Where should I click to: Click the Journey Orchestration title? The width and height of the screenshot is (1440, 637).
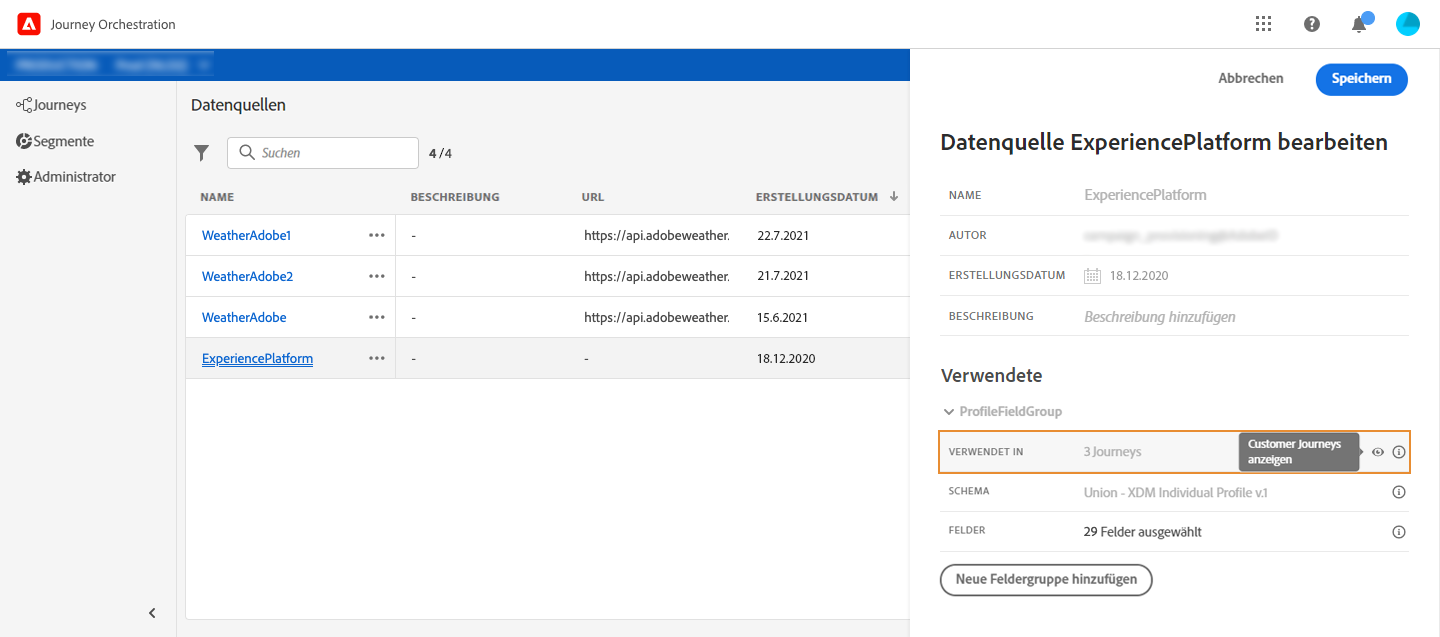113,24
